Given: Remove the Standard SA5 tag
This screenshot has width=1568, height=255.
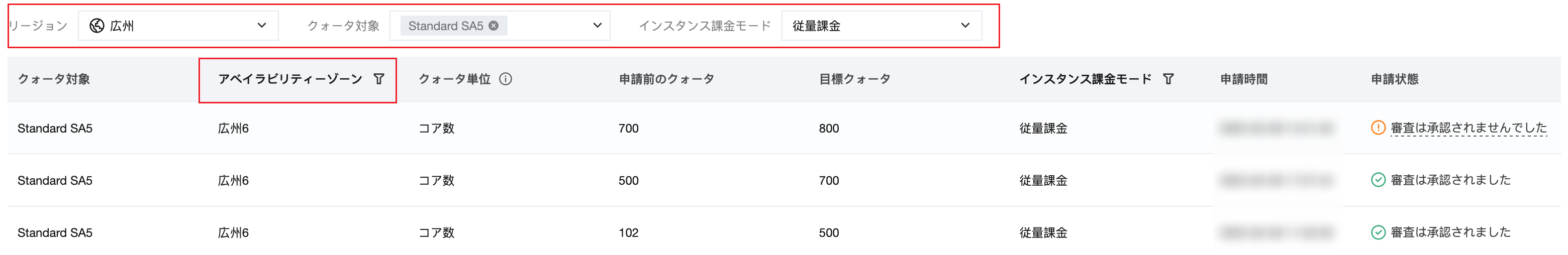Looking at the screenshot, I should (x=494, y=26).
